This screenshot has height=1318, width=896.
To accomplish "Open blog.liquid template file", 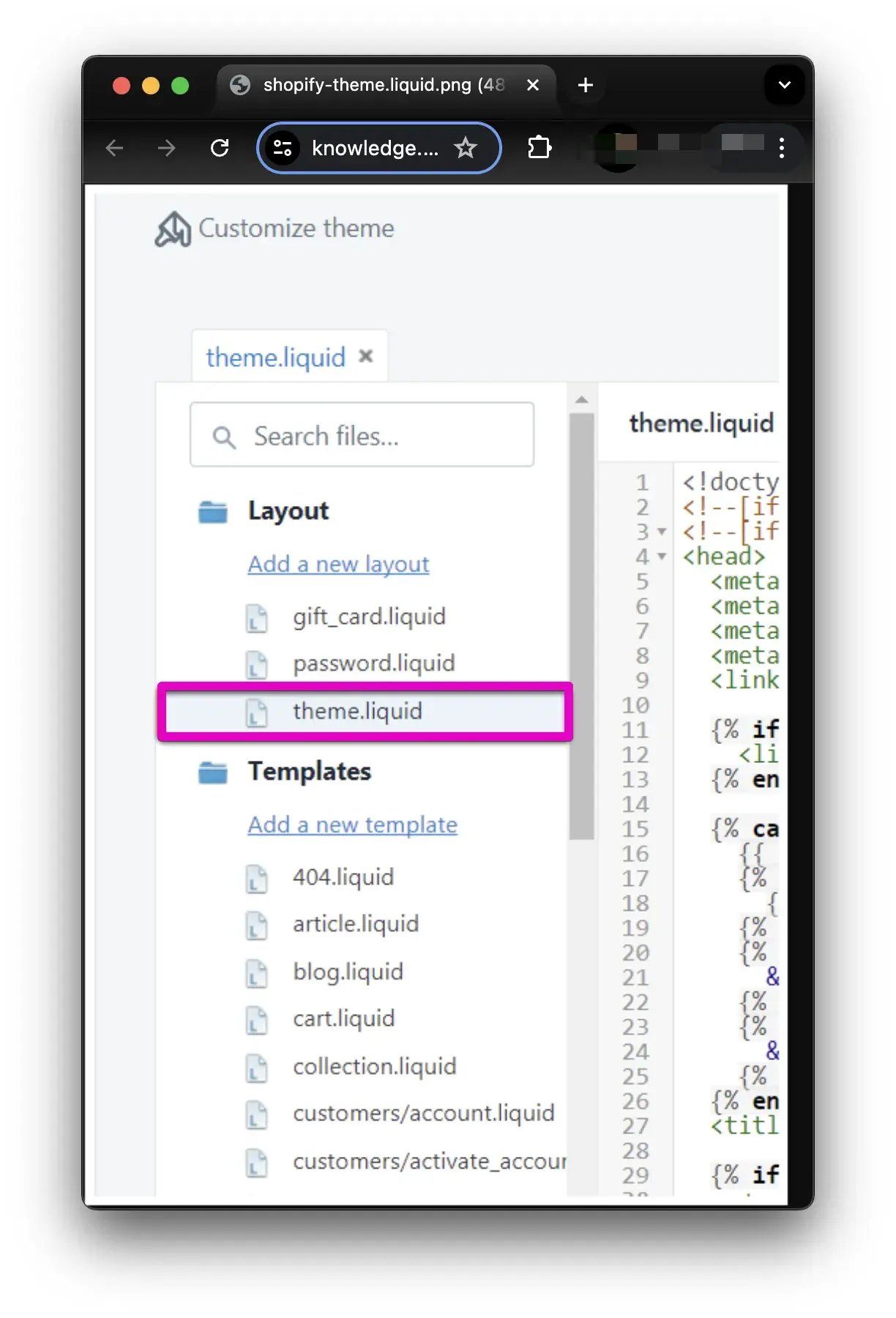I will [x=348, y=972].
